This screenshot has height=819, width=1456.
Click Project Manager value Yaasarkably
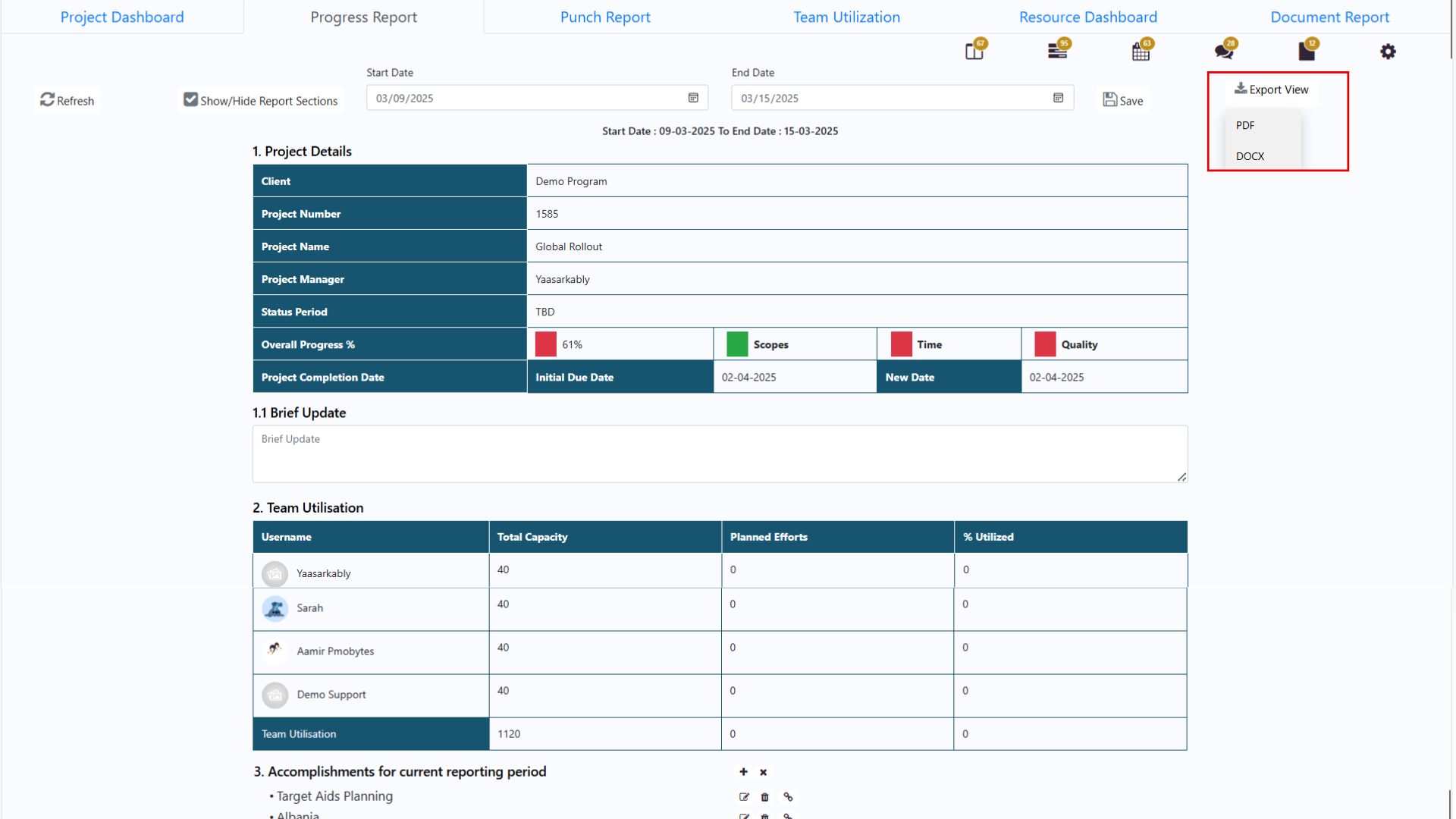tap(563, 279)
